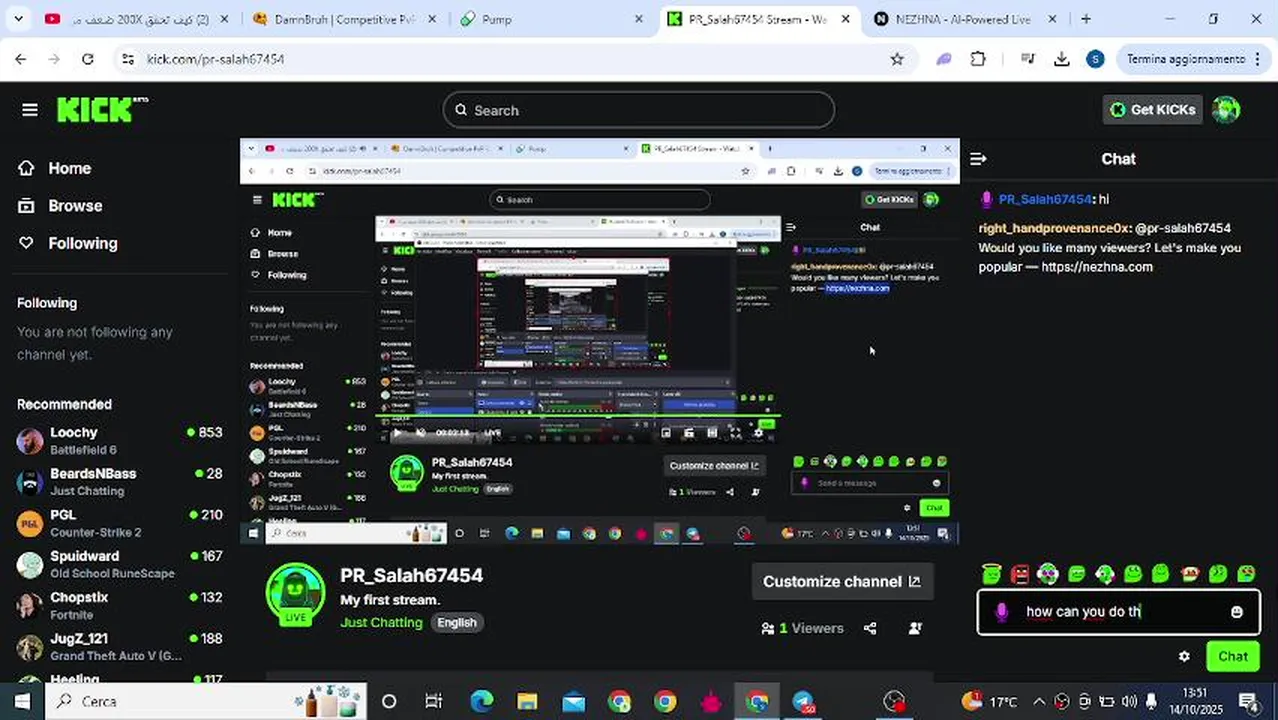
Task: Click the chat message input field
Action: point(1119,612)
